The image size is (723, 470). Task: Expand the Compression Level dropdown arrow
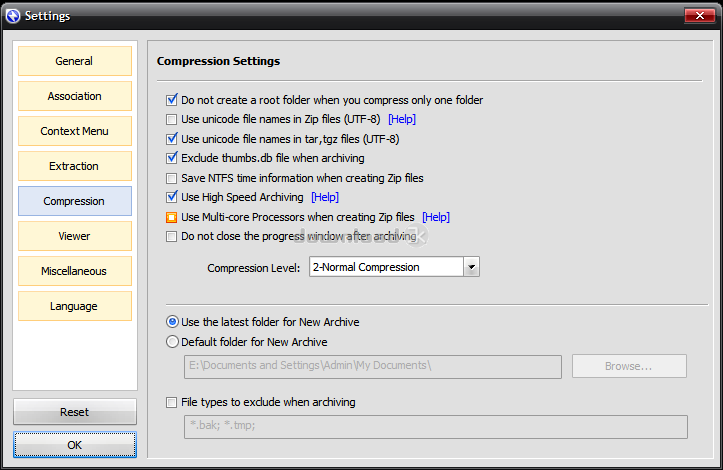[471, 267]
